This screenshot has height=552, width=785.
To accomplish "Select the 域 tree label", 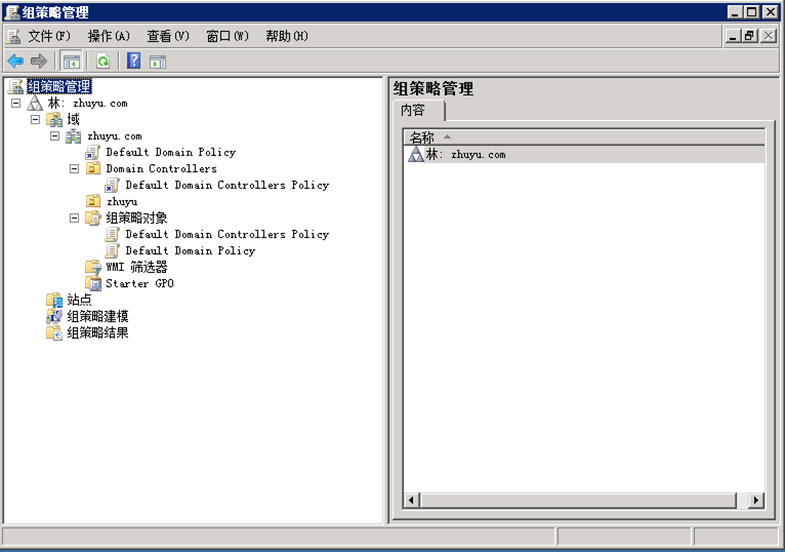I will [x=73, y=120].
